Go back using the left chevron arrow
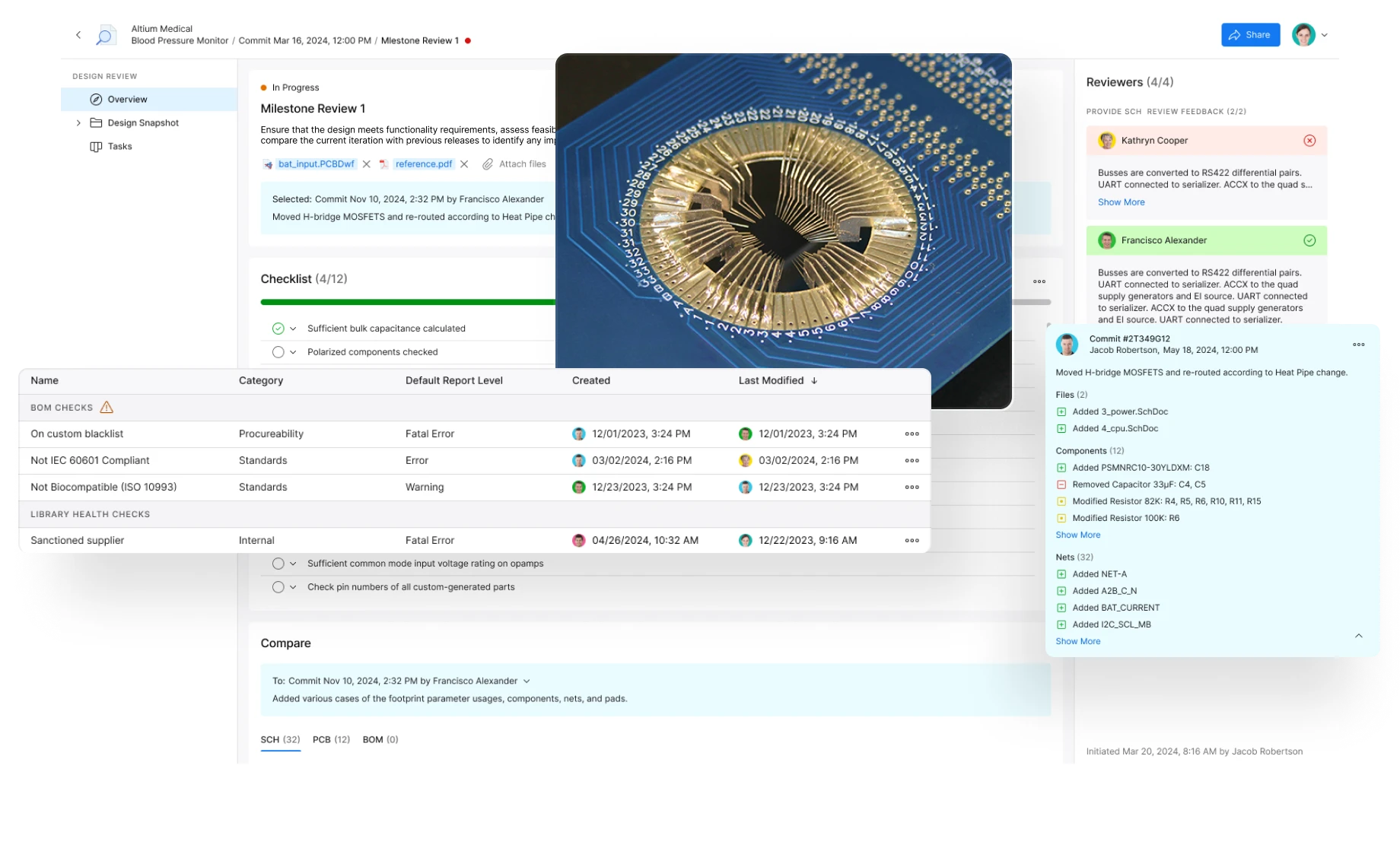 click(78, 35)
